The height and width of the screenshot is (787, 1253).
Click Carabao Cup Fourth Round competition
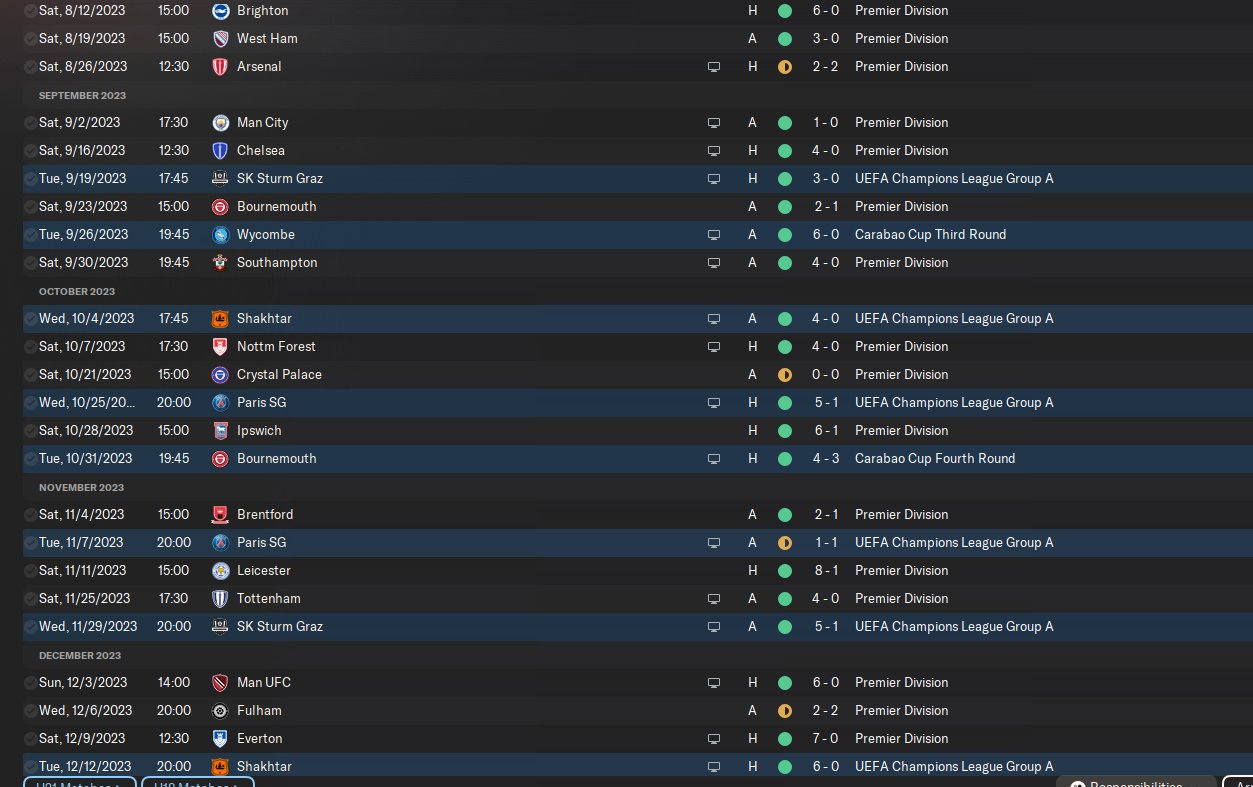[935, 459]
